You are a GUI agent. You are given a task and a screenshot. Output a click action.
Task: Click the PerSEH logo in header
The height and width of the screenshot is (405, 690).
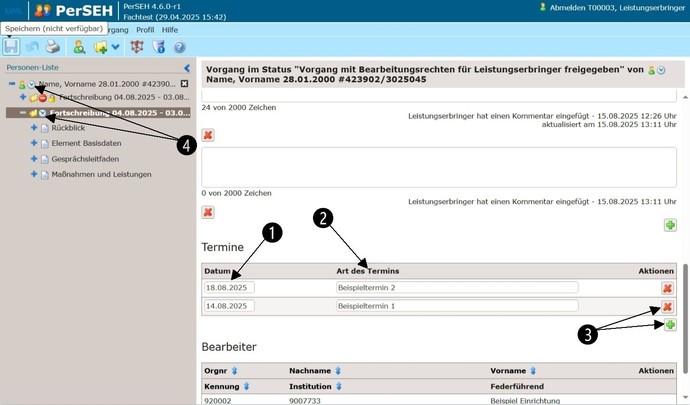point(73,11)
